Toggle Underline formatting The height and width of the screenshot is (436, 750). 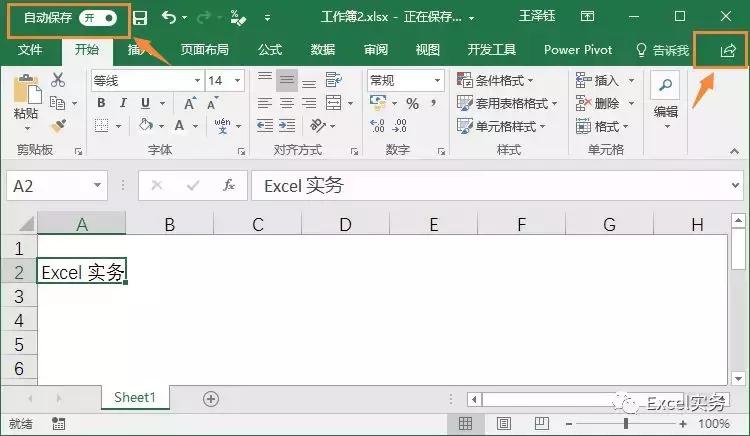tap(145, 103)
